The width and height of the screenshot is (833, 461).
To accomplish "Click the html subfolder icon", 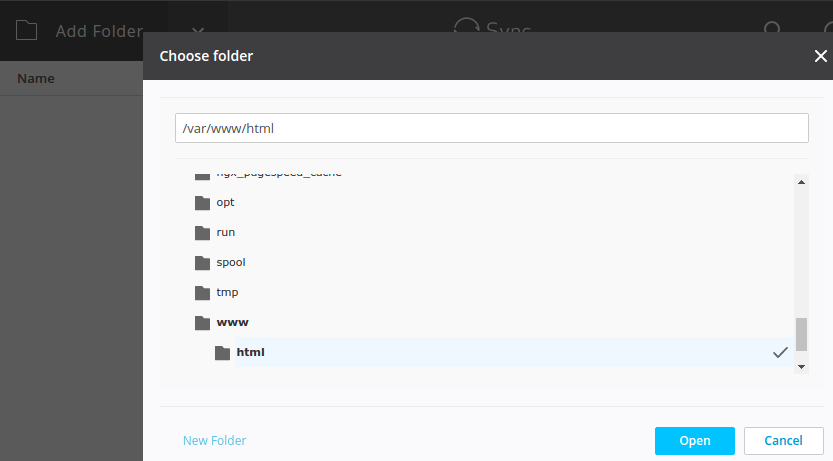I will tap(222, 353).
